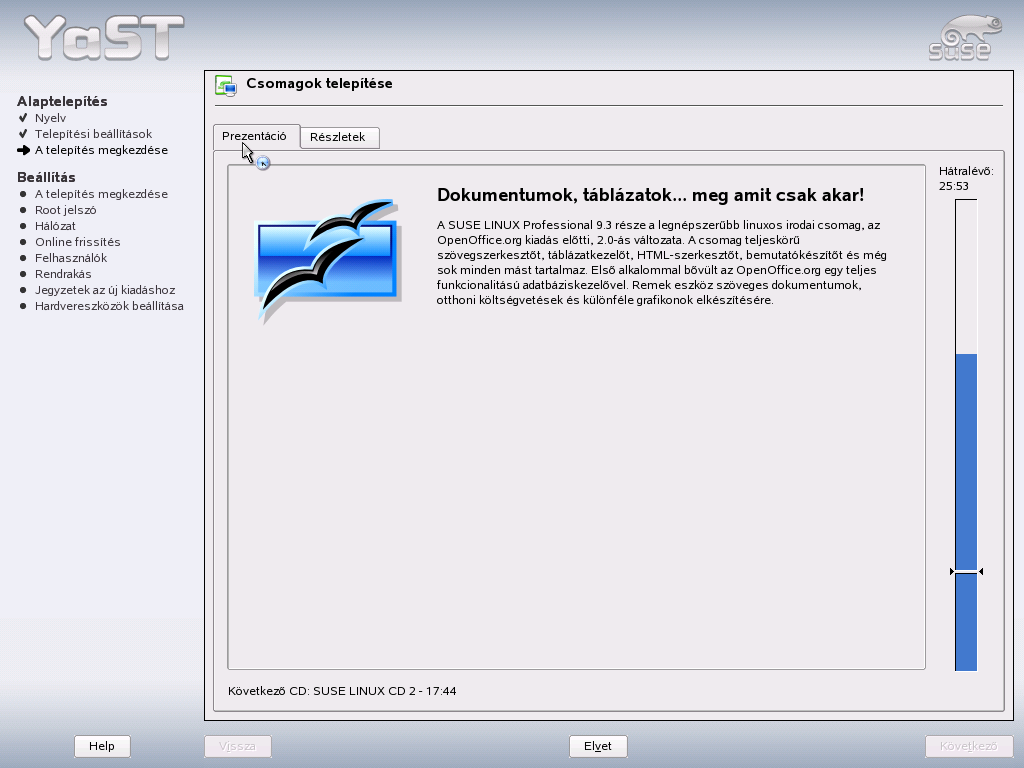Click the checkmark next to Telepítési beállítások
The width and height of the screenshot is (1024, 768).
pyautogui.click(x=24, y=134)
